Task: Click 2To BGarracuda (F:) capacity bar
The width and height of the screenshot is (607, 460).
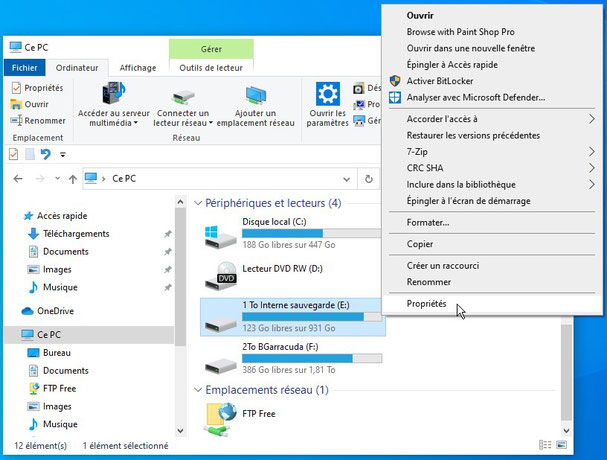Action: (x=312, y=358)
